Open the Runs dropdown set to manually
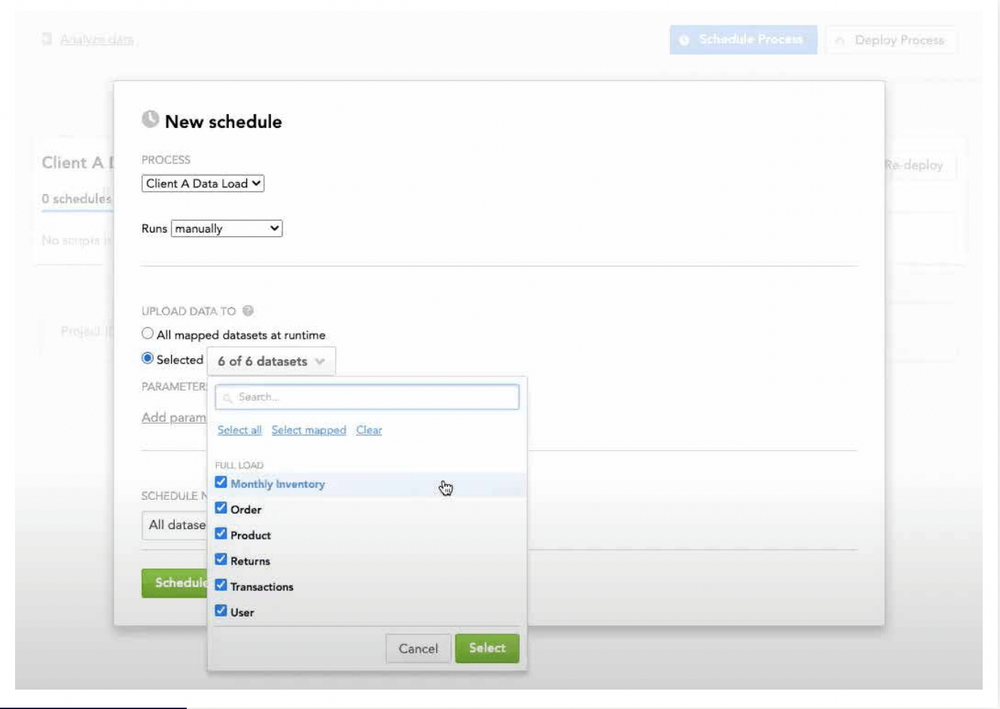1000x709 pixels. point(226,228)
